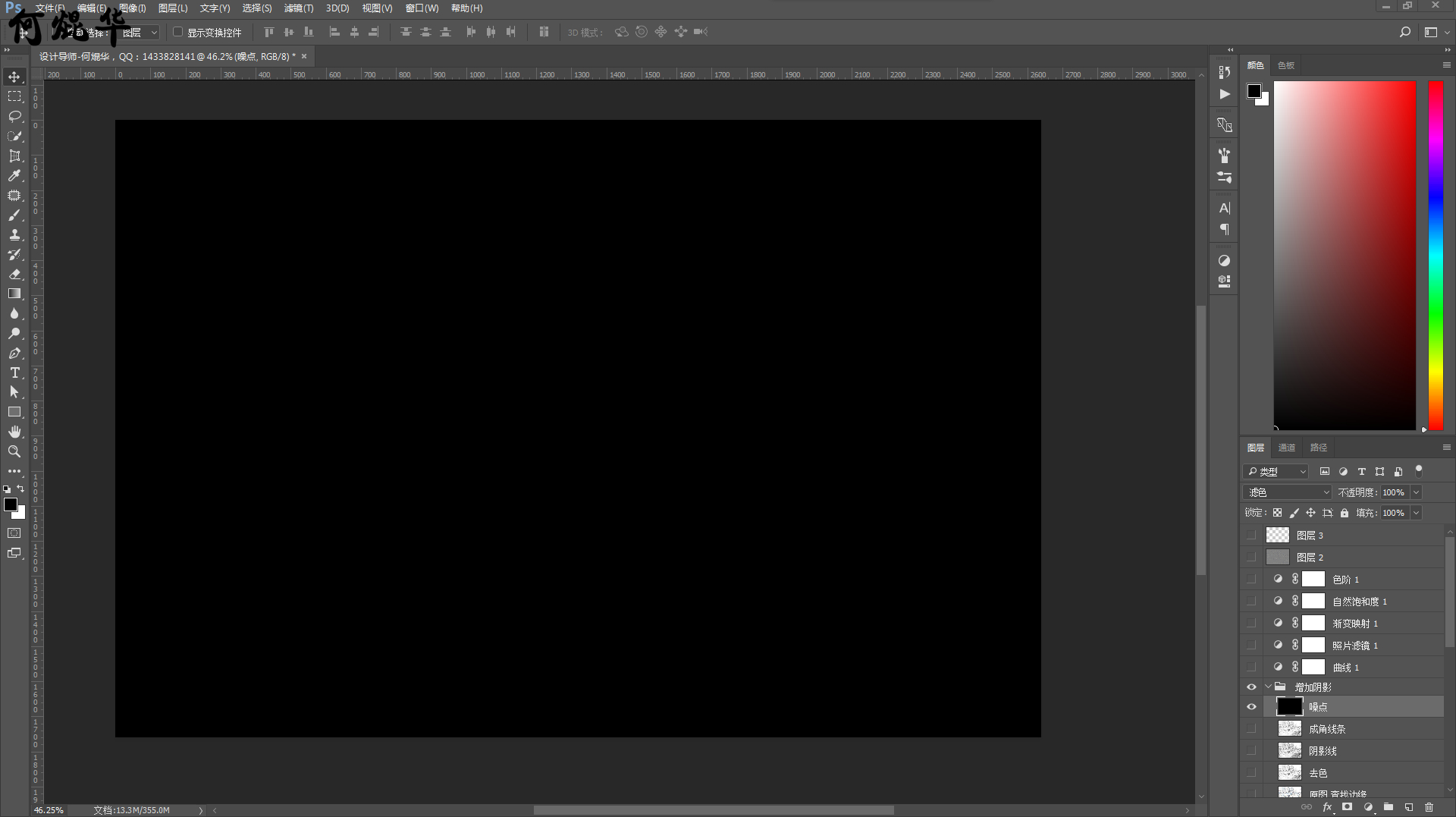Screen dimensions: 1456x817
Task: Open the 滤镜(T) menu
Action: (298, 8)
